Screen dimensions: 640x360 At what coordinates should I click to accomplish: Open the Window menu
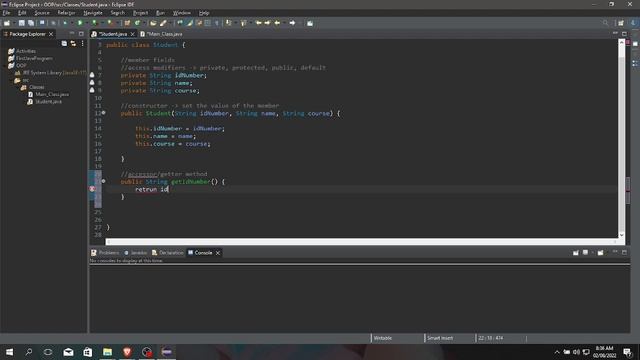tap(182, 13)
